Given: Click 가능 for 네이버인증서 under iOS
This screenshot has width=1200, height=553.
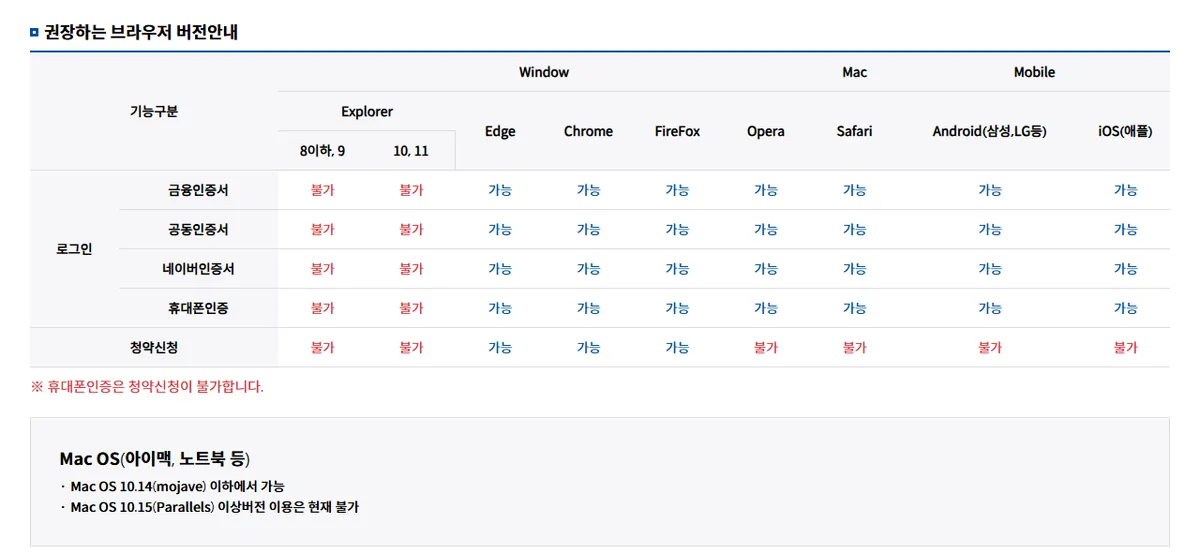Looking at the screenshot, I should (x=1126, y=269).
